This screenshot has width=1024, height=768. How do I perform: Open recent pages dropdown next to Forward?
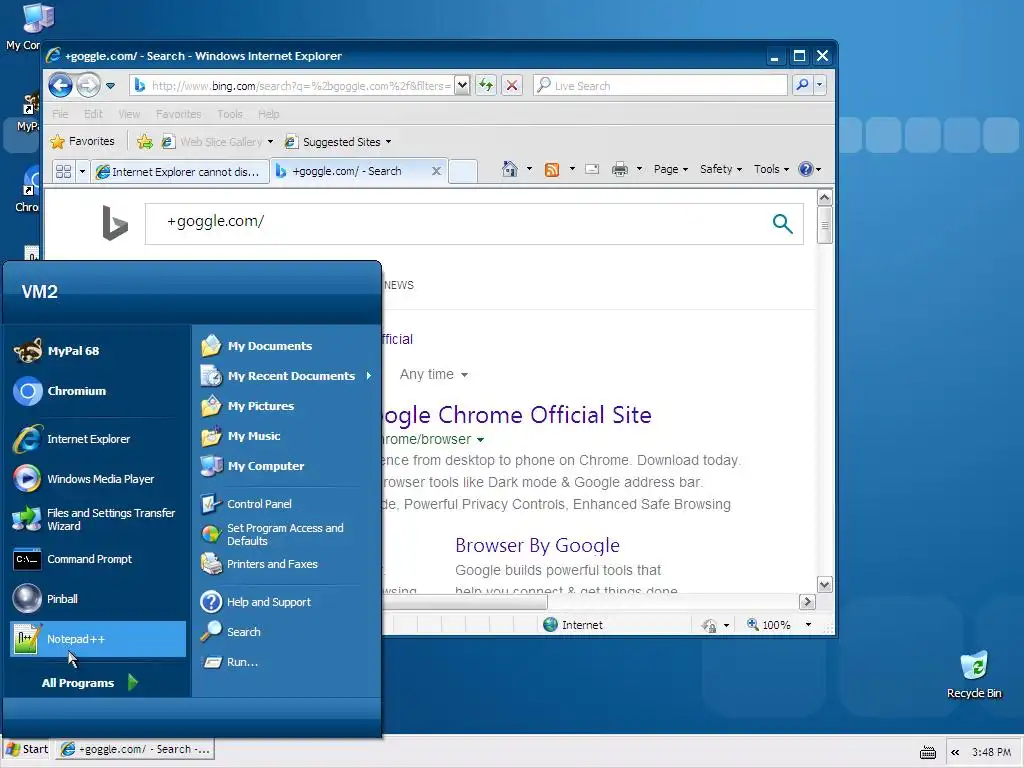click(x=110, y=86)
